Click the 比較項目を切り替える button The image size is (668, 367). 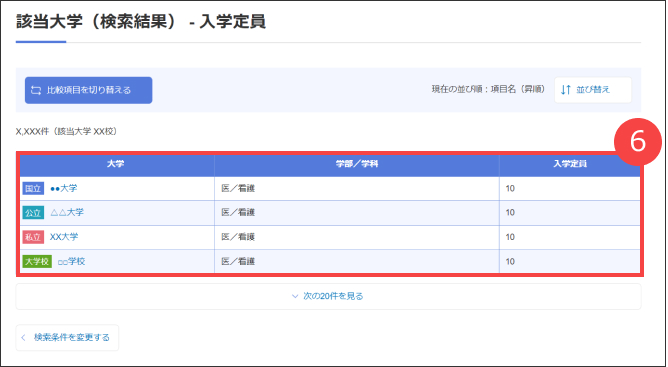(x=89, y=90)
